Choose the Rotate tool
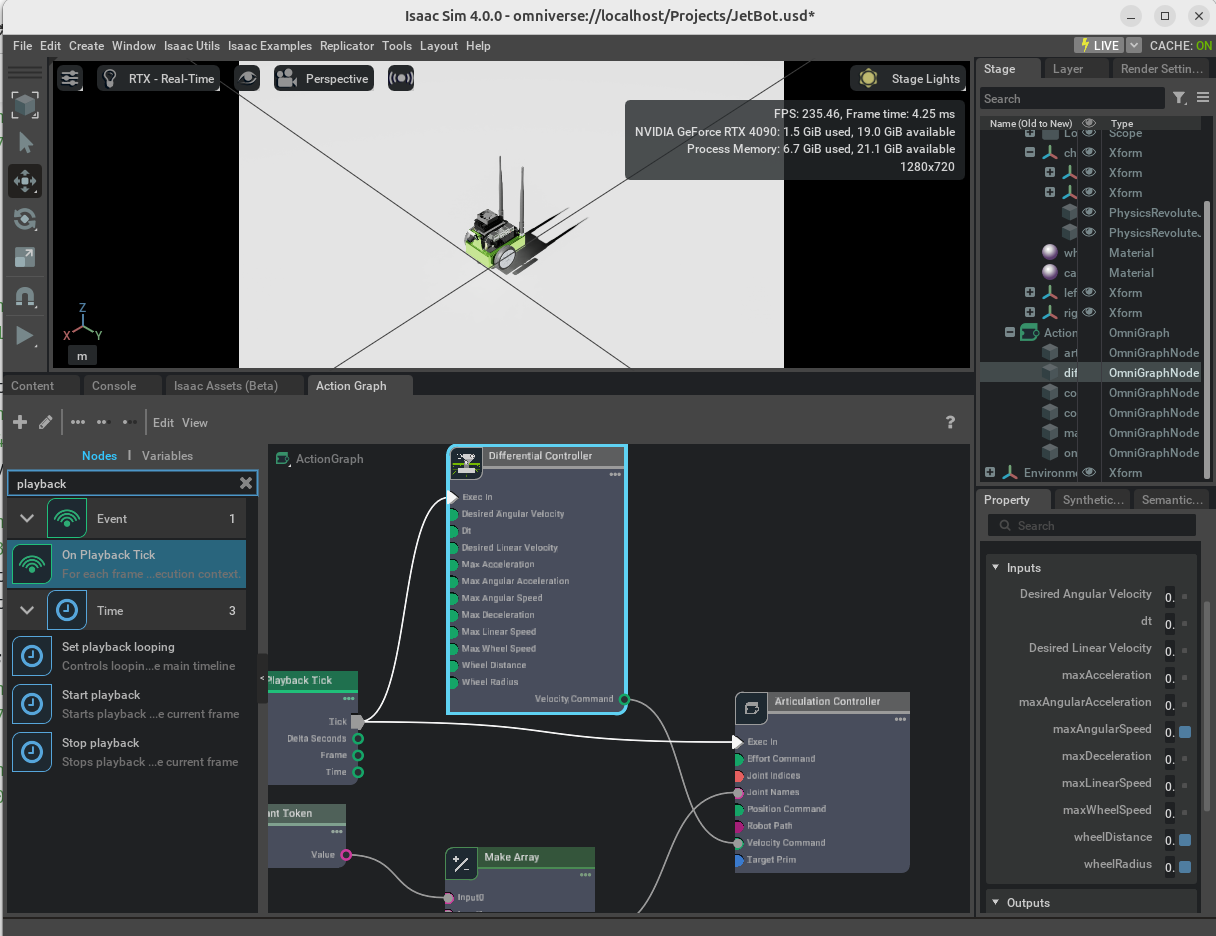The width and height of the screenshot is (1216, 936). (25, 219)
